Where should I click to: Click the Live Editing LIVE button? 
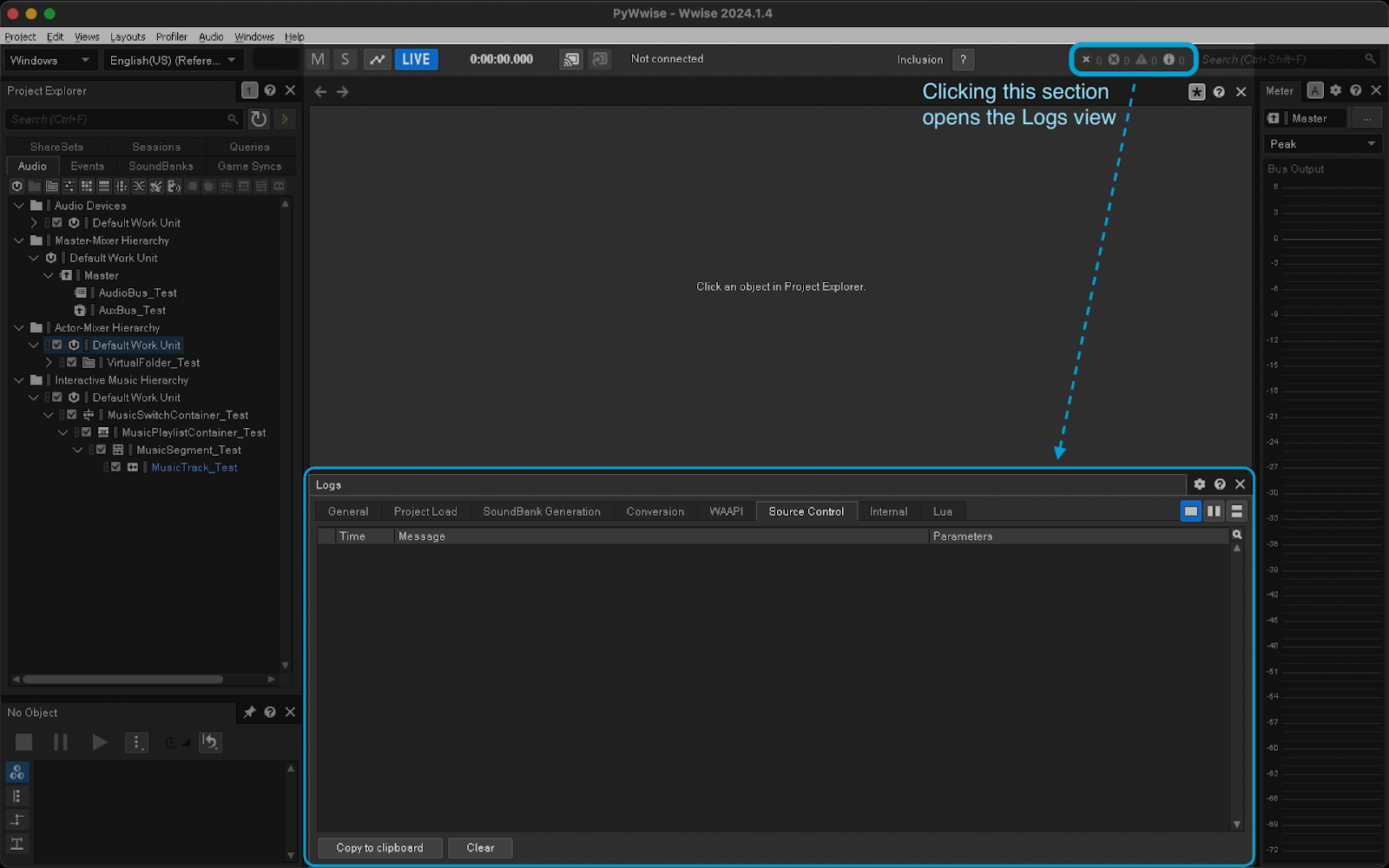click(x=416, y=59)
